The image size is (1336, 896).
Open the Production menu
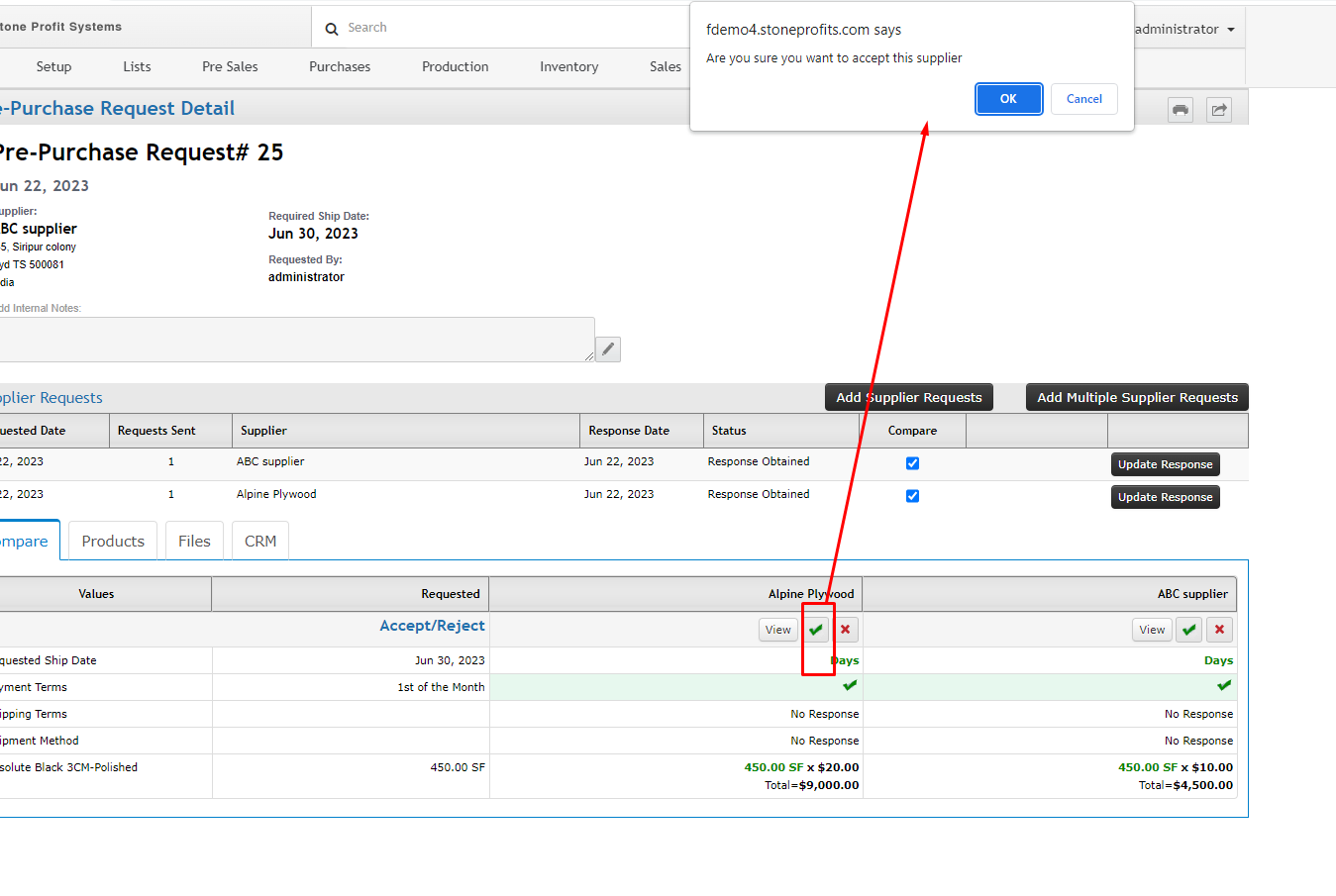456,66
